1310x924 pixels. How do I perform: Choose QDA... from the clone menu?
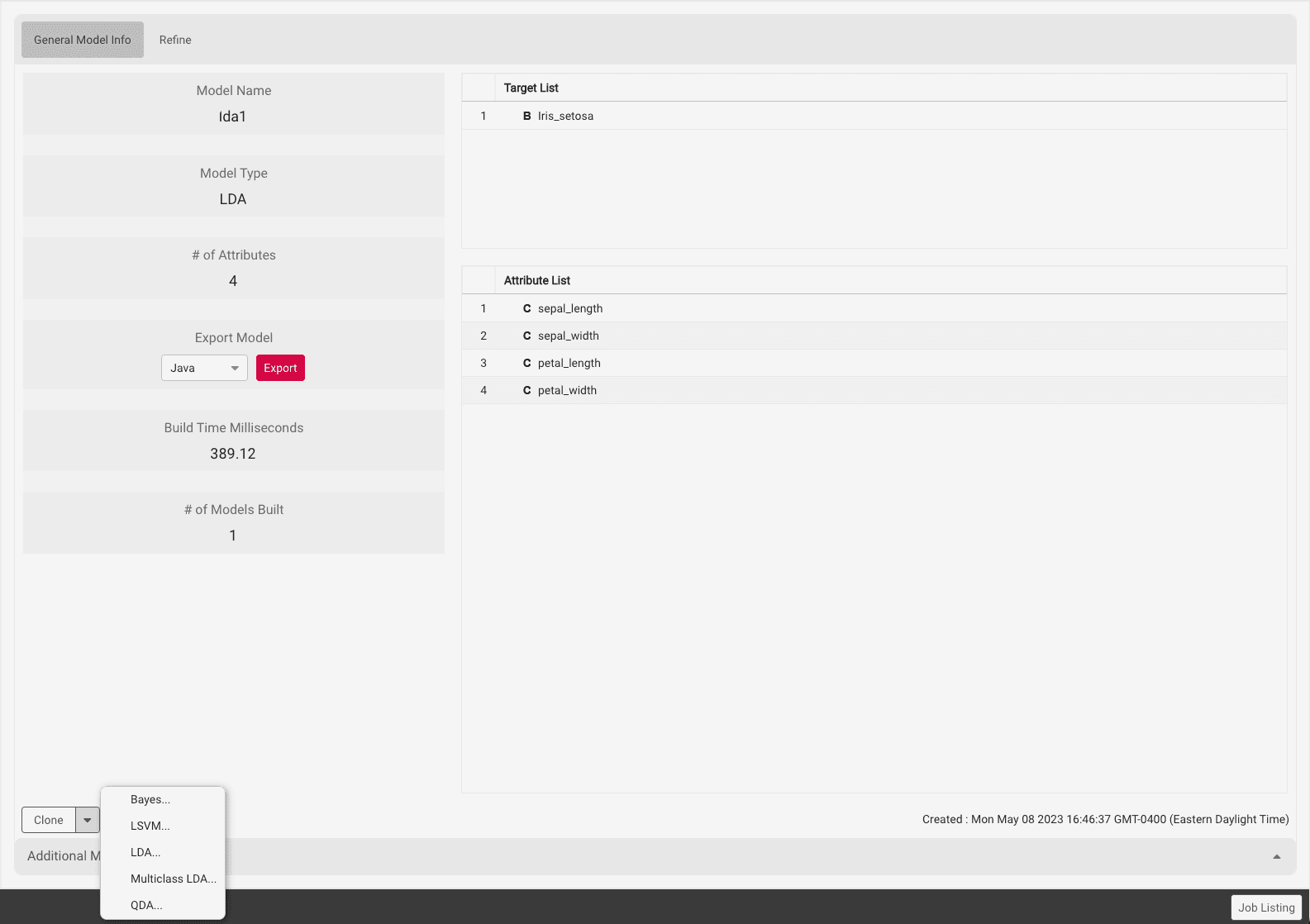[163, 905]
